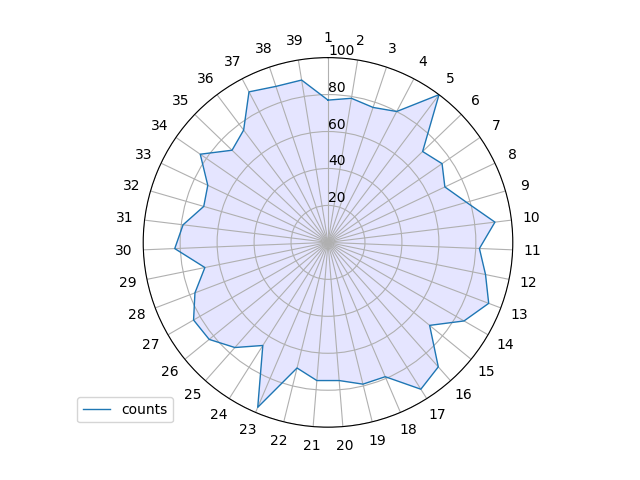The image size is (640, 480).
Task: Click angular axis label 14
Action: [x=505, y=344]
